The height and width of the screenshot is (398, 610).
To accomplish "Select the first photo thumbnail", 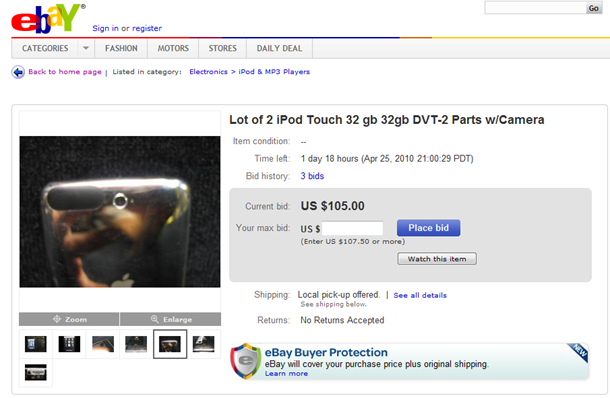I will [36, 344].
